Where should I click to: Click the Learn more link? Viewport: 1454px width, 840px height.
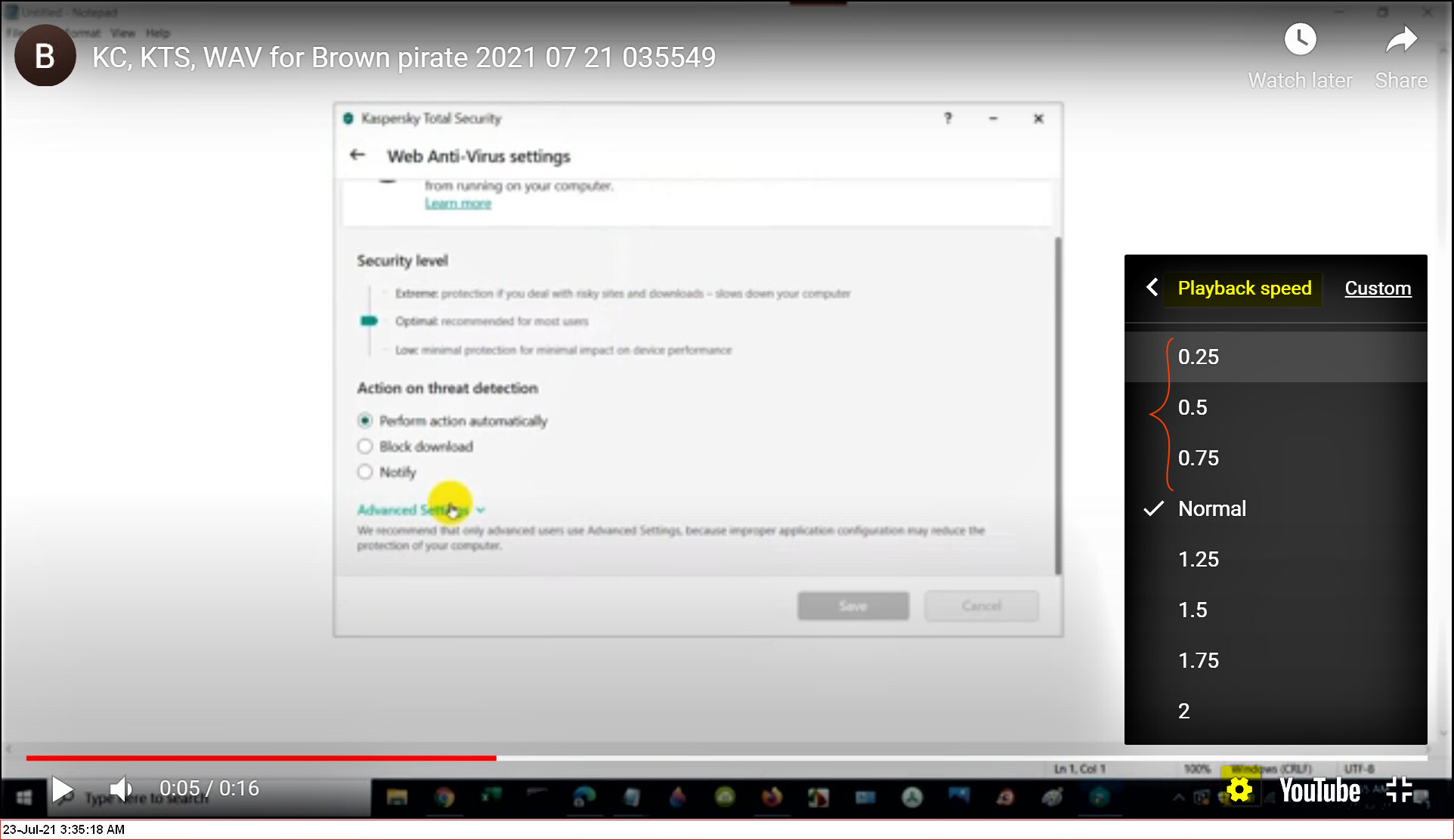click(458, 203)
